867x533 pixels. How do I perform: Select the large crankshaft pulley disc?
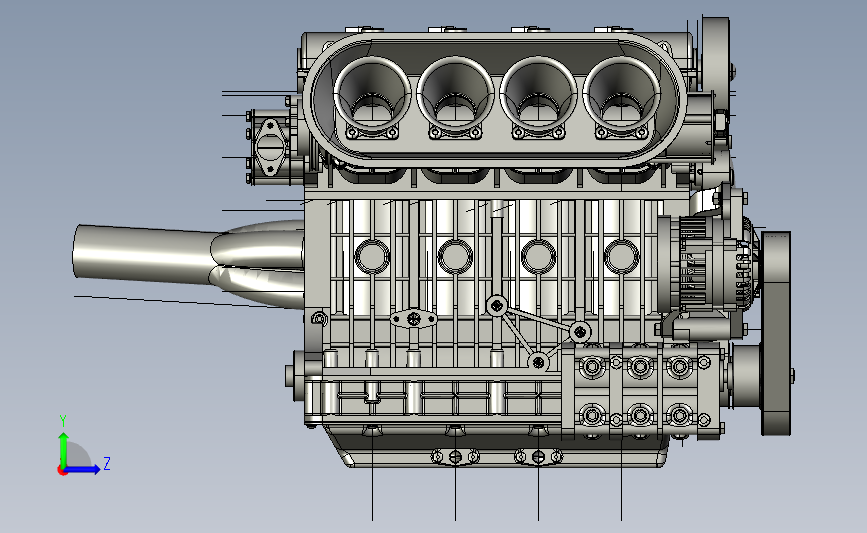tap(776, 333)
